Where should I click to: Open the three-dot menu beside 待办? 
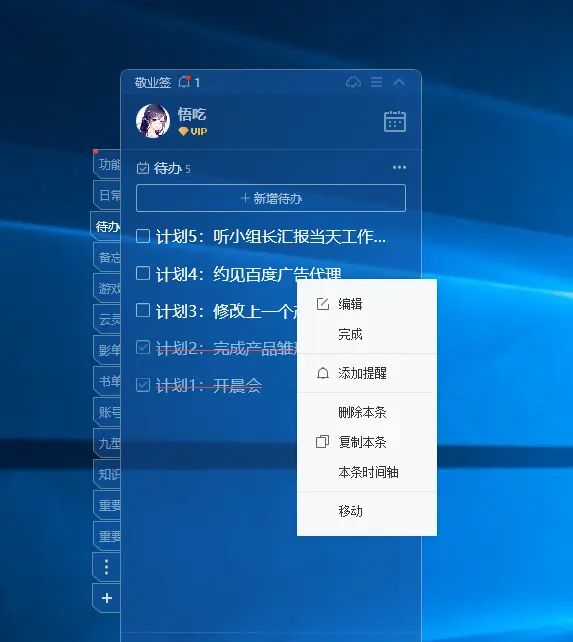[399, 167]
